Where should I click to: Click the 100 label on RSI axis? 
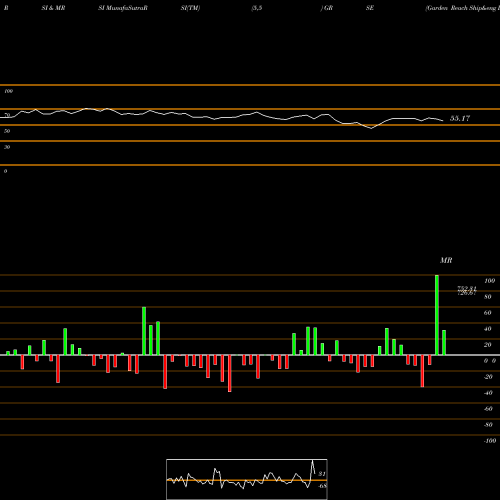pyautogui.click(x=9, y=91)
